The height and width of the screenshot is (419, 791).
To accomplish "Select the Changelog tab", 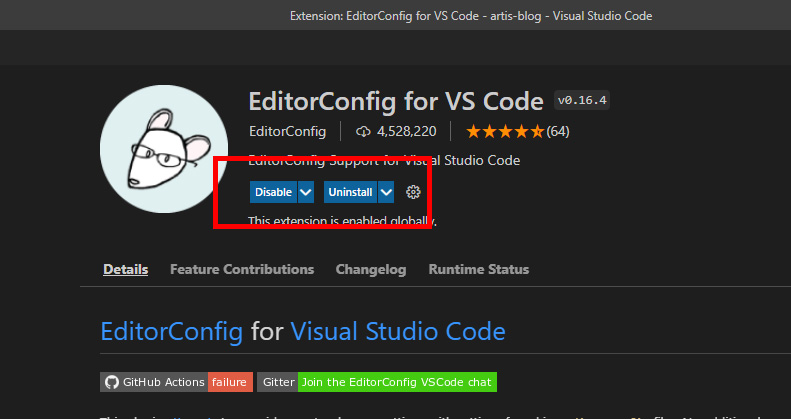I will click(x=371, y=269).
